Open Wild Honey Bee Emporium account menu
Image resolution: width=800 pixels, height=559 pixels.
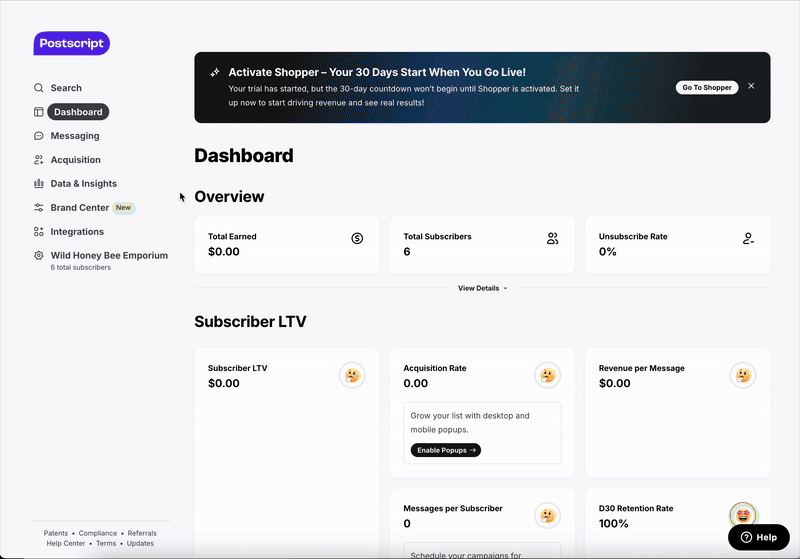click(x=108, y=256)
